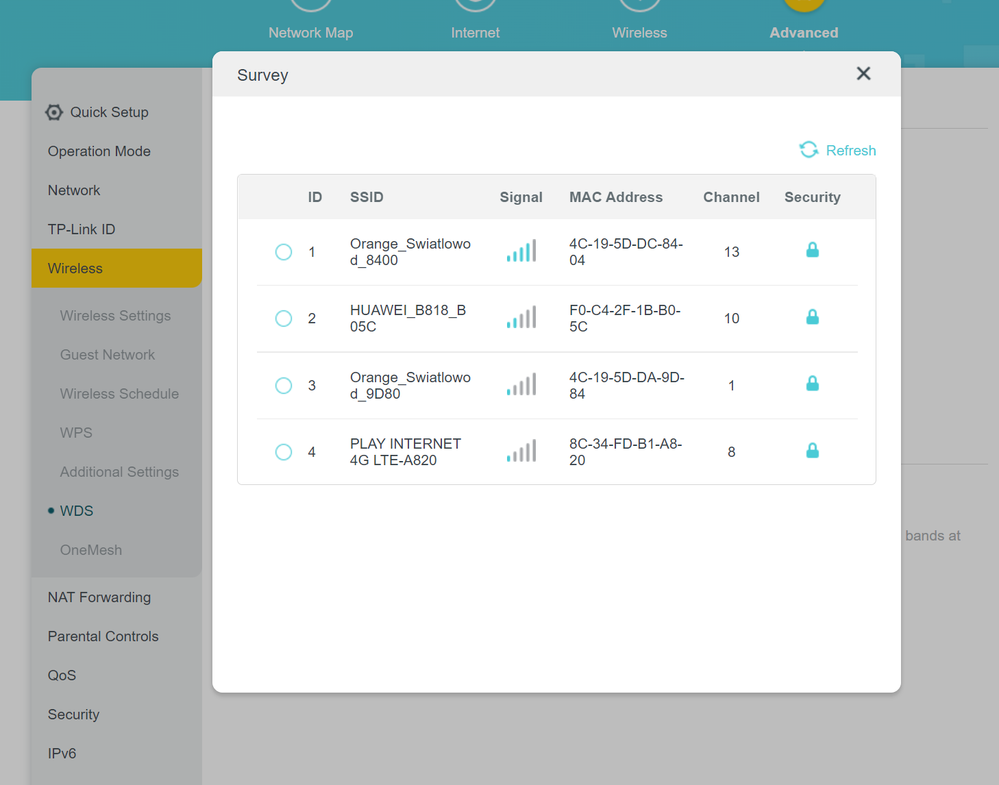The image size is (999, 785).
Task: Expand the Network sidebar section
Action: point(74,190)
